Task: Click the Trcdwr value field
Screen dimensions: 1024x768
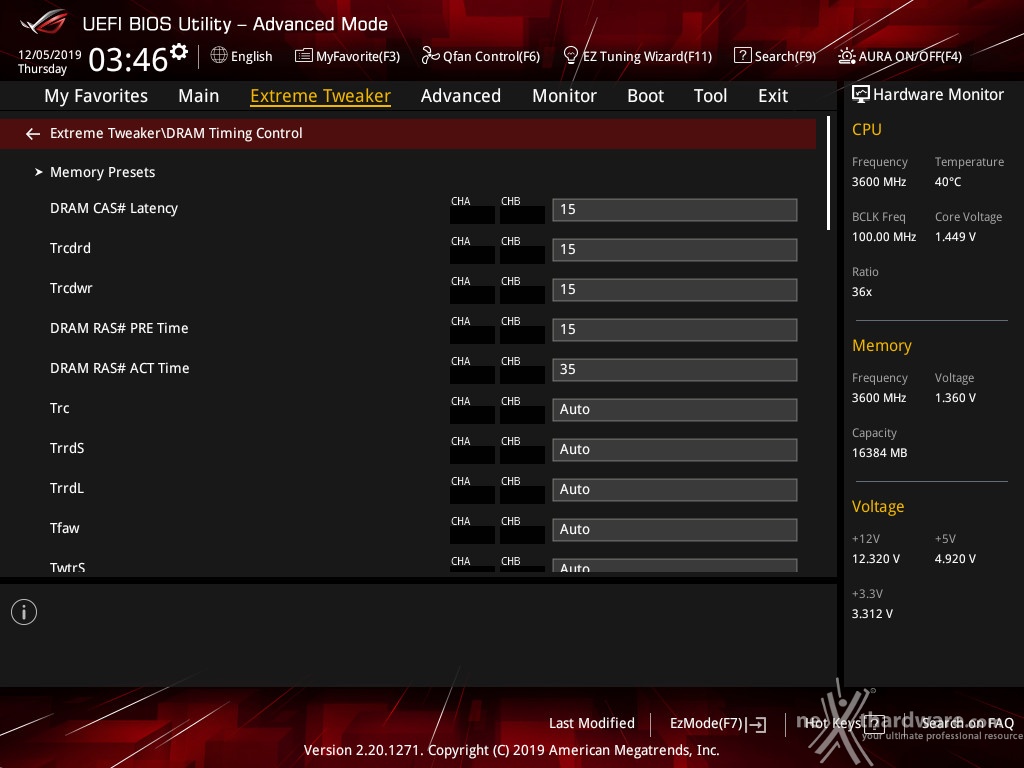Action: pyautogui.click(x=675, y=289)
